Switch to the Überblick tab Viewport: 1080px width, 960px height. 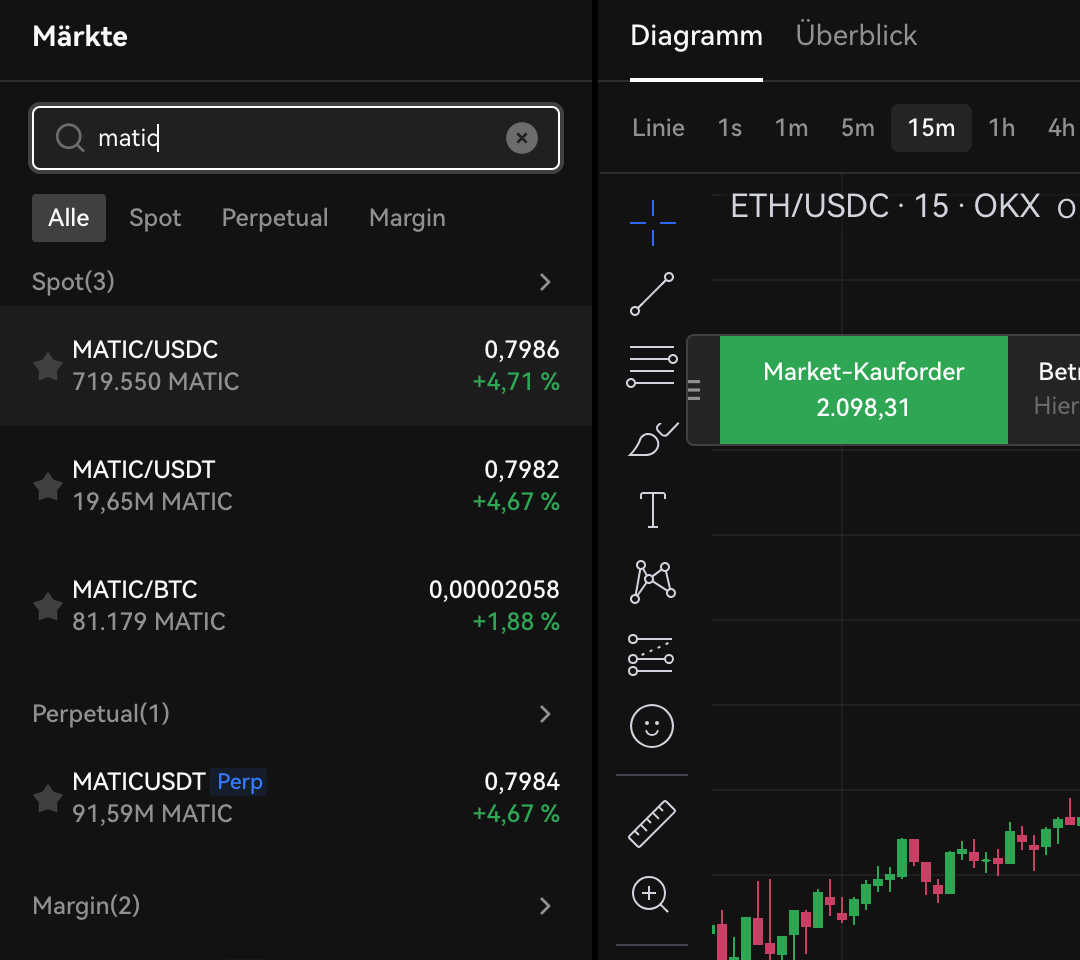tap(856, 34)
